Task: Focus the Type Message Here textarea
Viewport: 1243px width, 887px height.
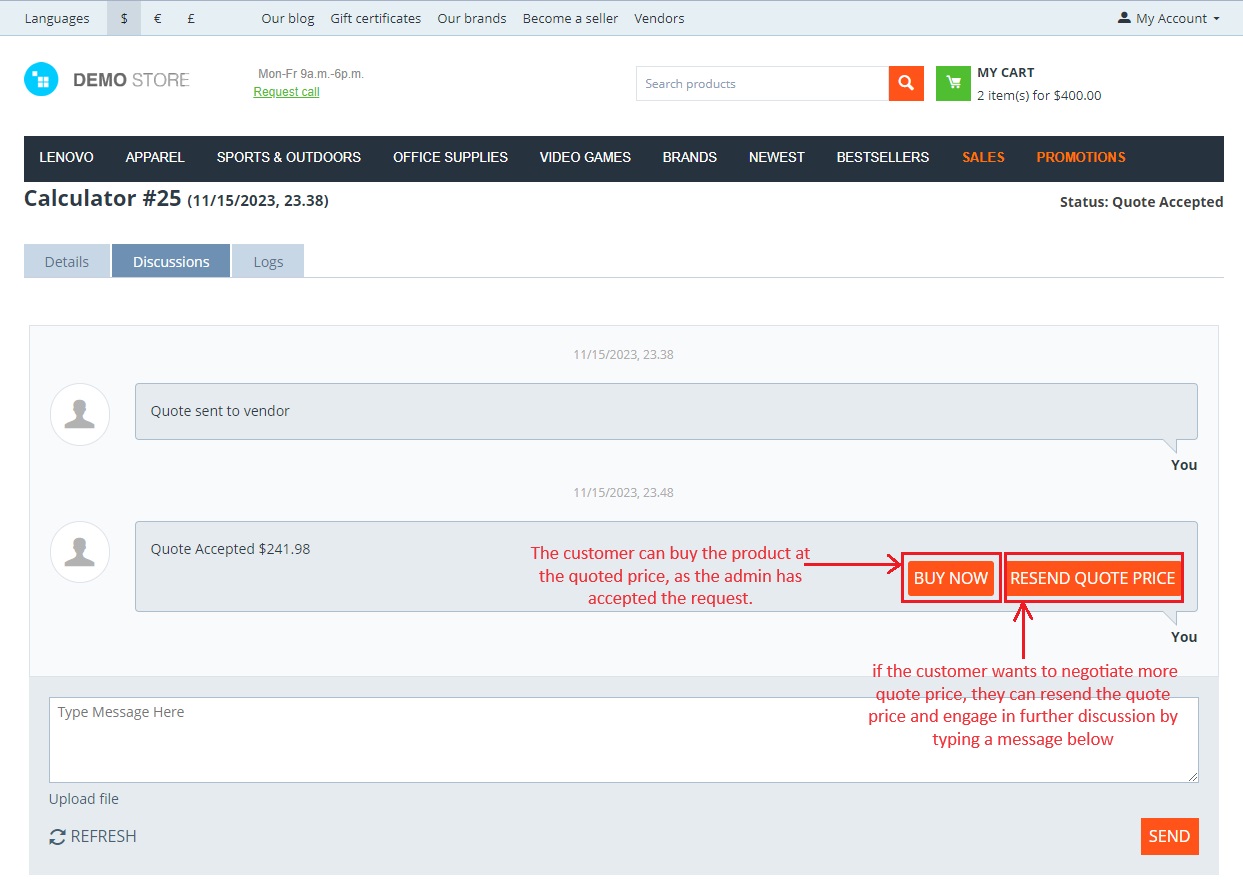Action: tap(624, 740)
